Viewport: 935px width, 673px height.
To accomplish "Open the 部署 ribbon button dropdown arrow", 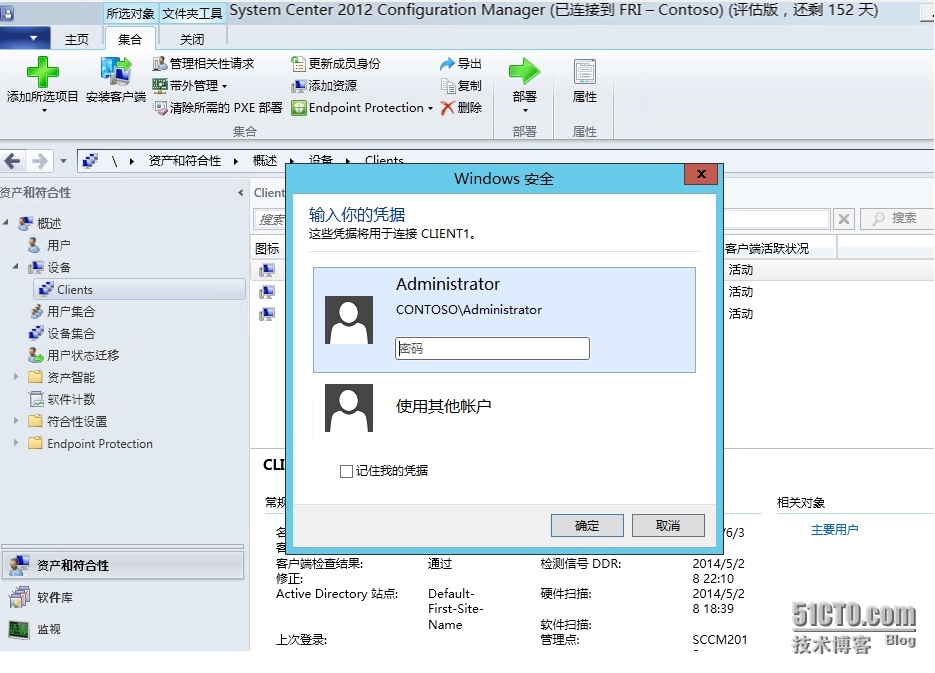I will pos(525,110).
